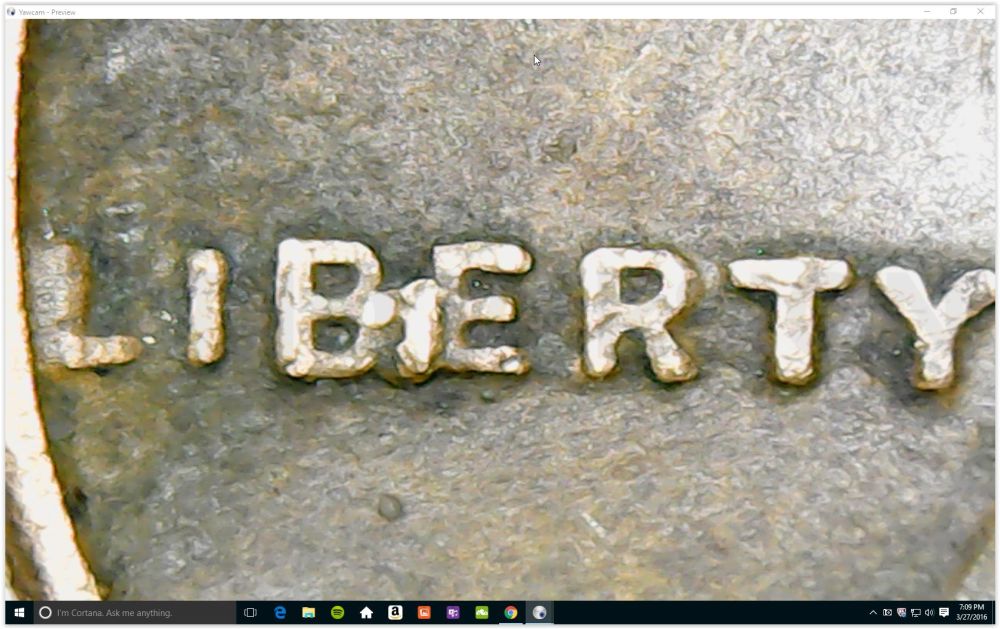
Task: Select the active Yawcam taskbar icon
Action: coord(540,612)
